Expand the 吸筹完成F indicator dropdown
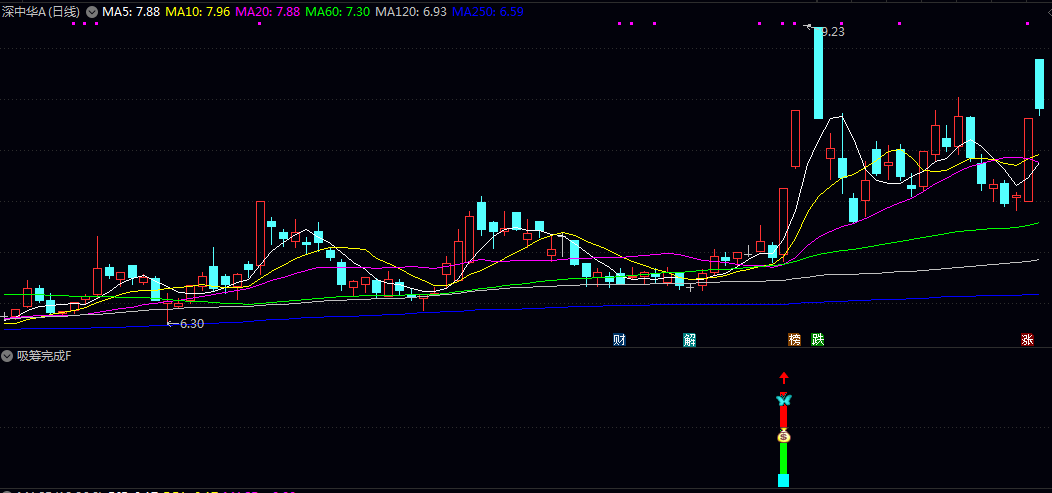The image size is (1052, 493). click(8, 356)
